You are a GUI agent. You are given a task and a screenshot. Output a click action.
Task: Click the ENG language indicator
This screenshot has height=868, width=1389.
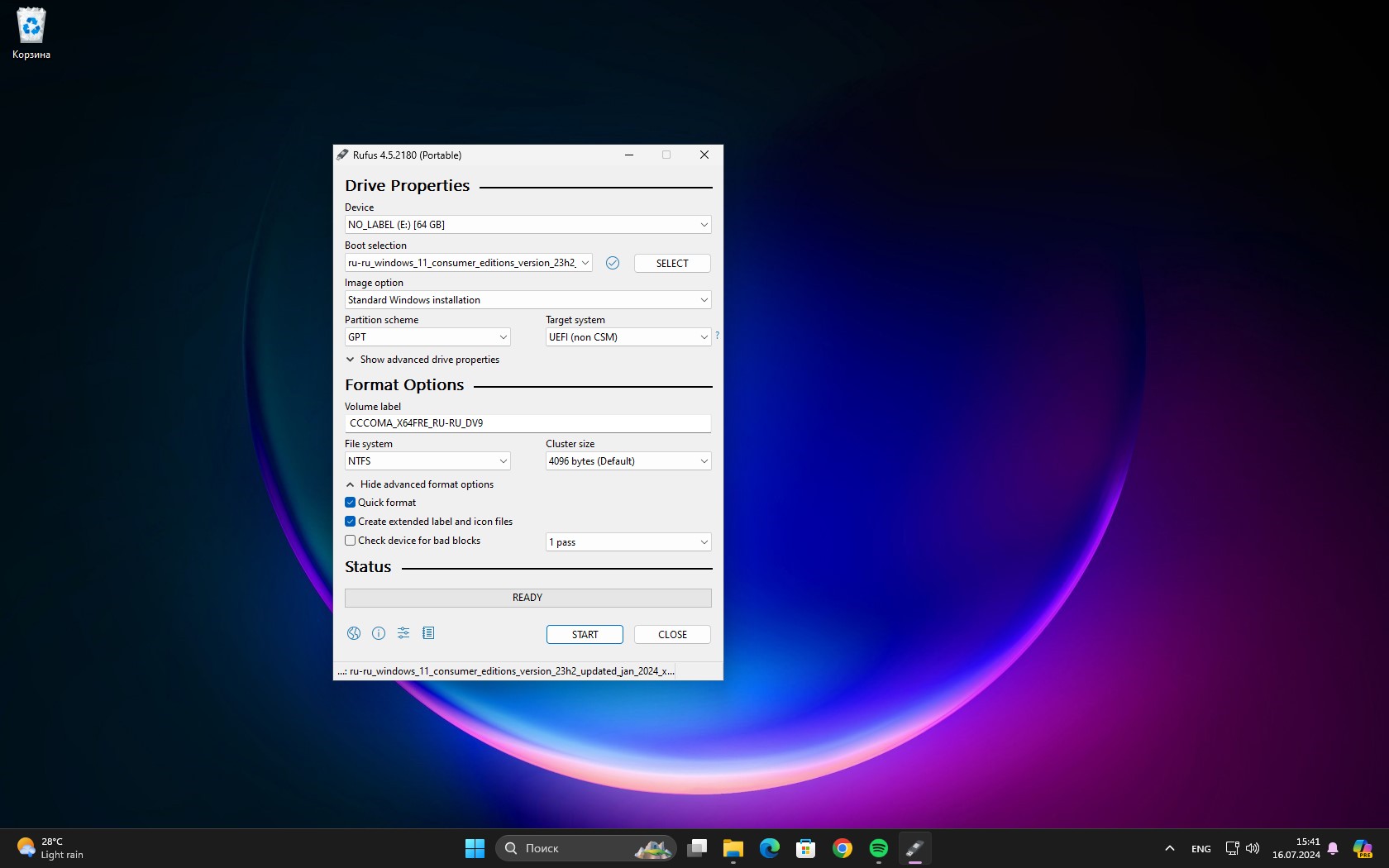click(x=1201, y=849)
